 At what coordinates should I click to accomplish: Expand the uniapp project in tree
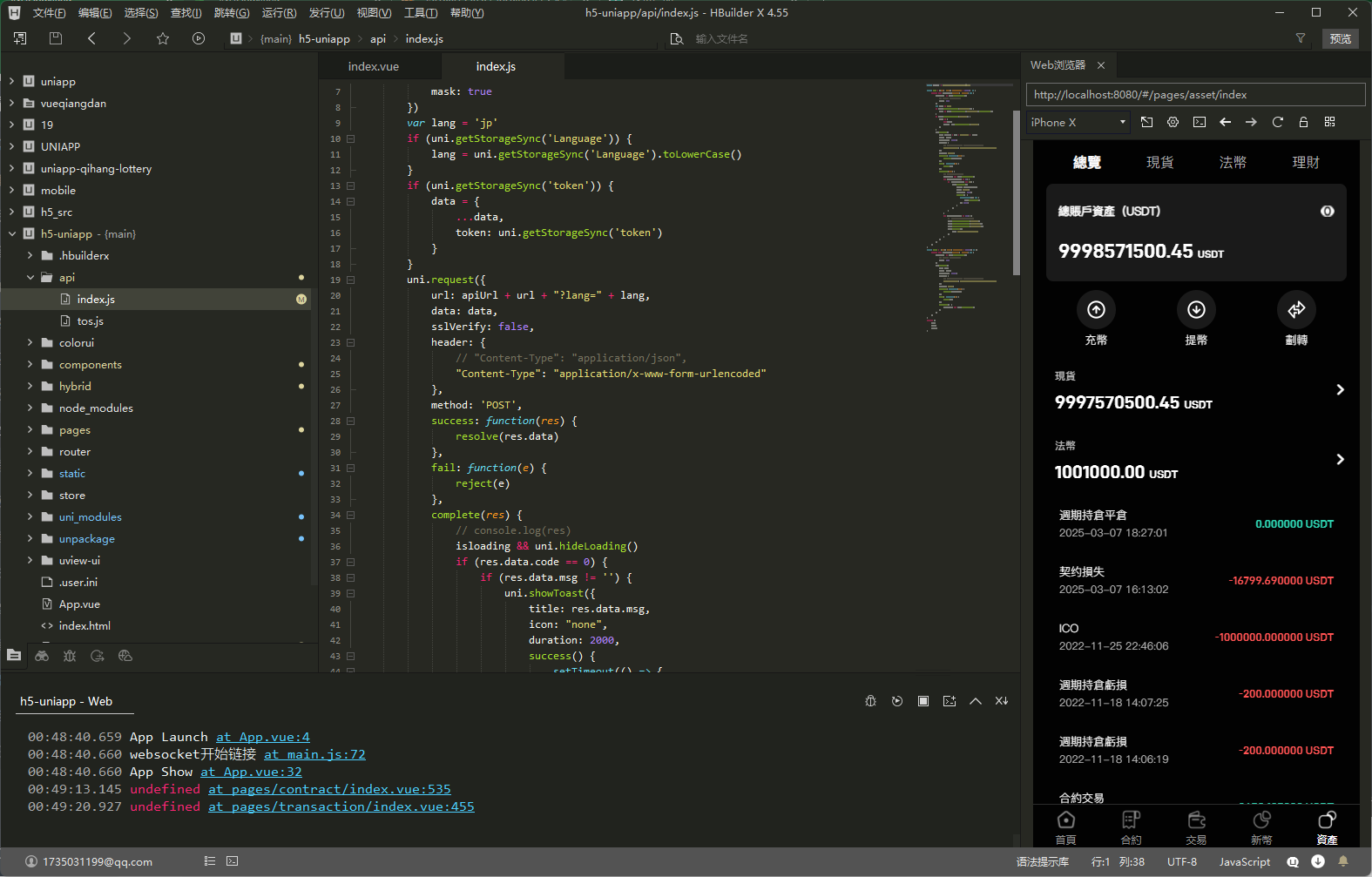pyautogui.click(x=12, y=81)
